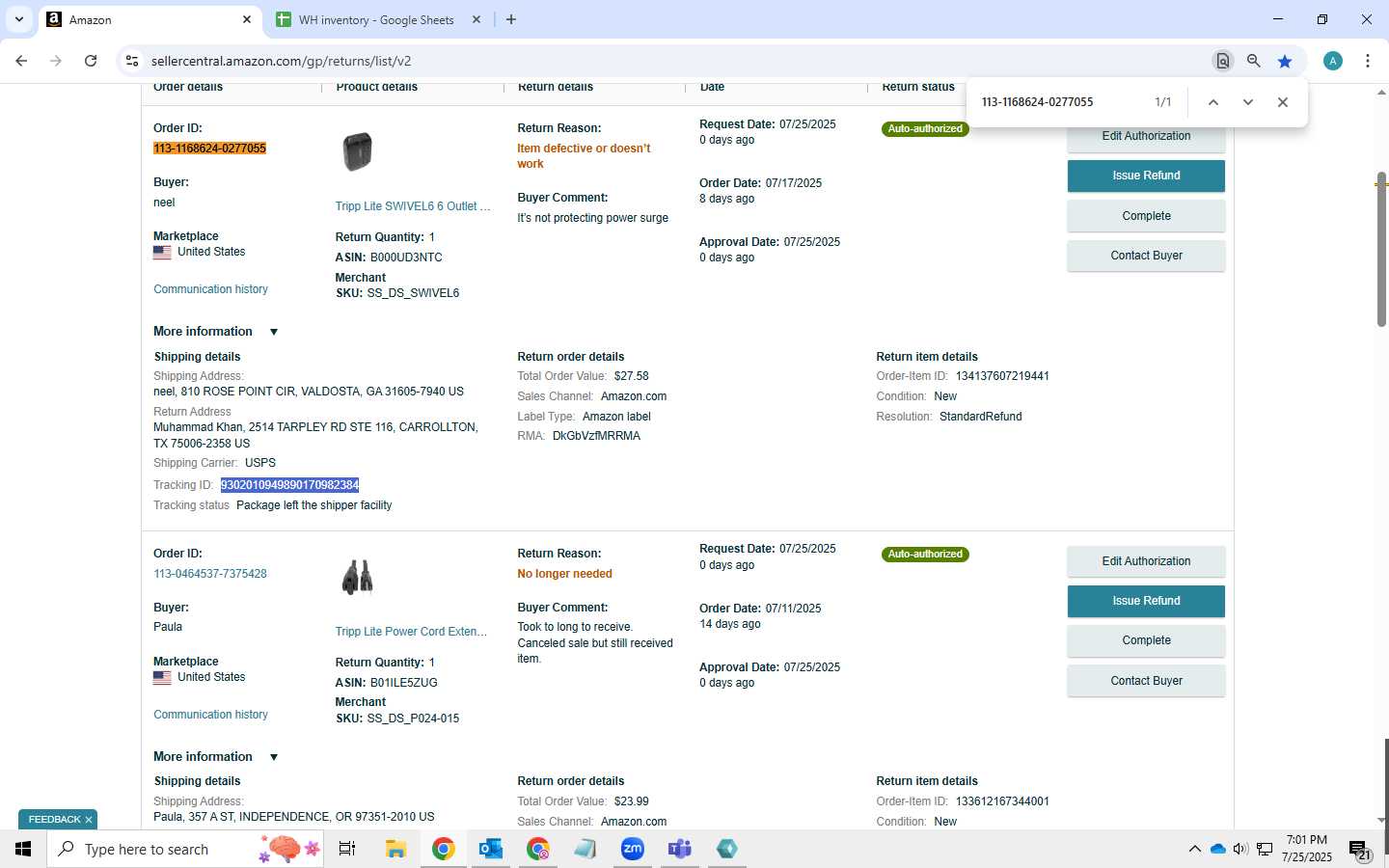Click the browser back arrow
The image size is (1389, 868).
[x=21, y=61]
